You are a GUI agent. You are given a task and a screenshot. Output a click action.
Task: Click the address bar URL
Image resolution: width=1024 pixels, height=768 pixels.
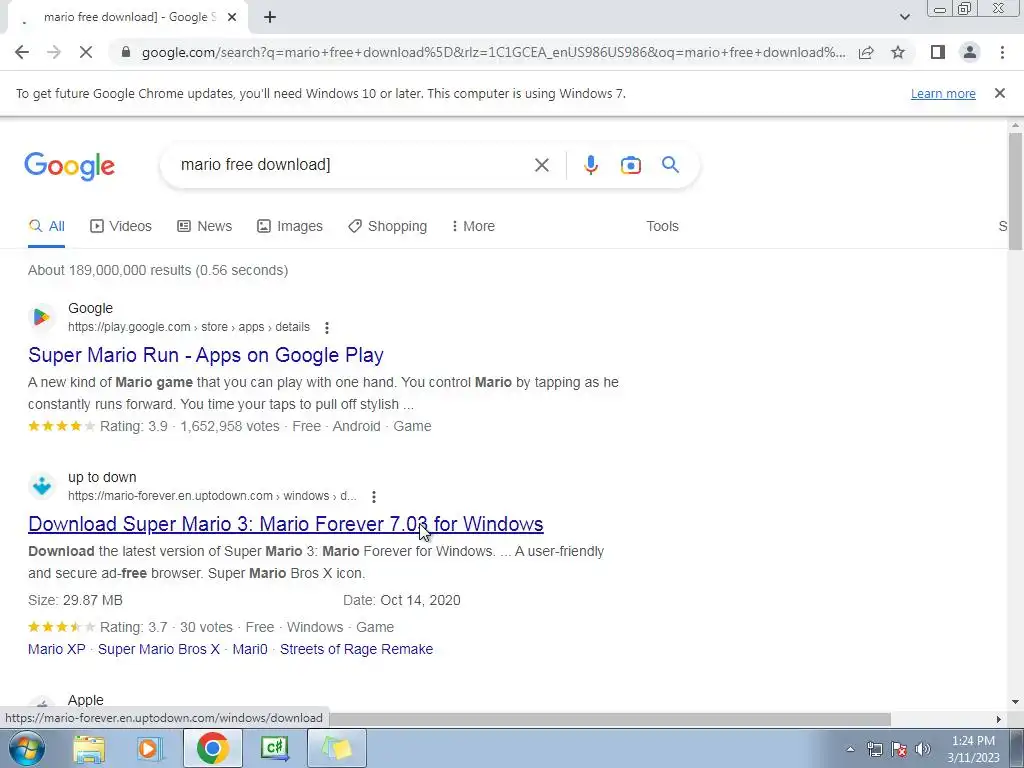tap(493, 52)
